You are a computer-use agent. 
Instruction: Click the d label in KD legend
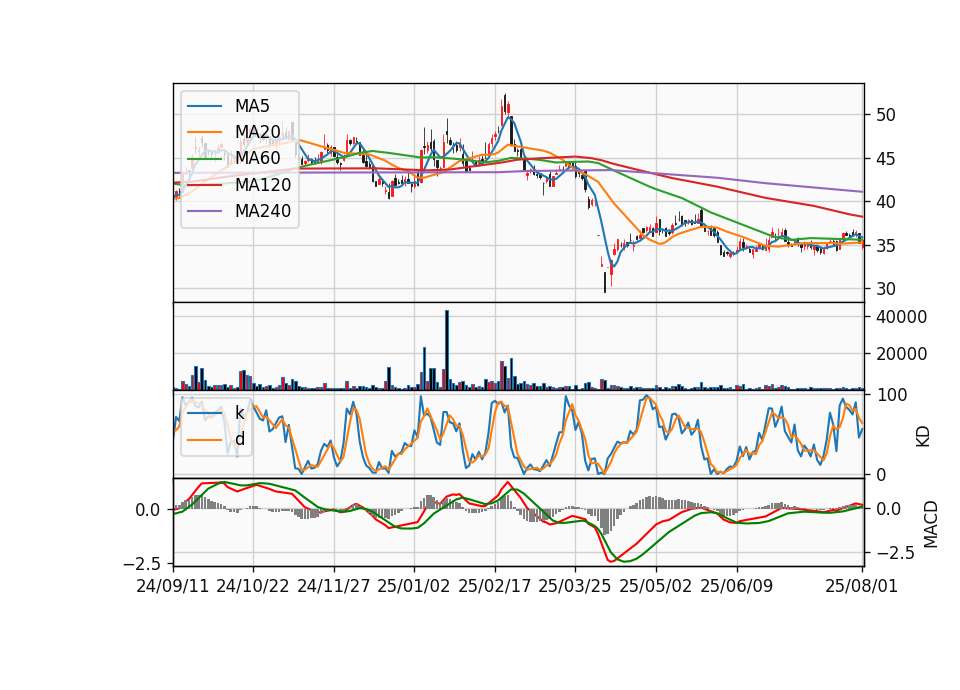(239, 438)
